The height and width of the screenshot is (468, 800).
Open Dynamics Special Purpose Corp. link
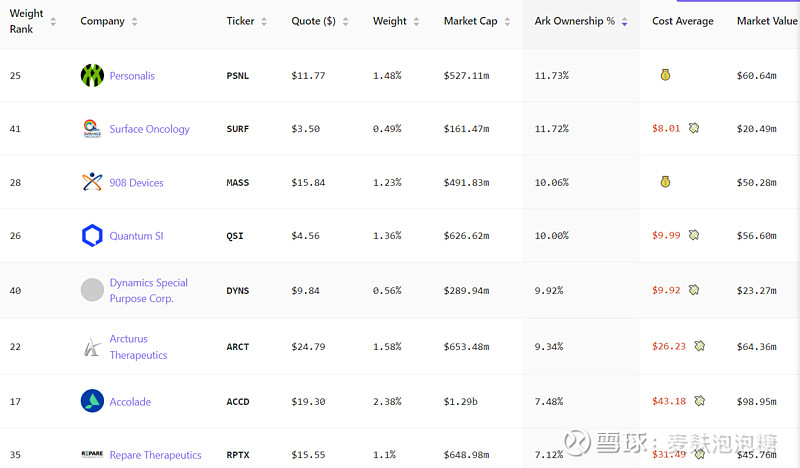coord(148,290)
